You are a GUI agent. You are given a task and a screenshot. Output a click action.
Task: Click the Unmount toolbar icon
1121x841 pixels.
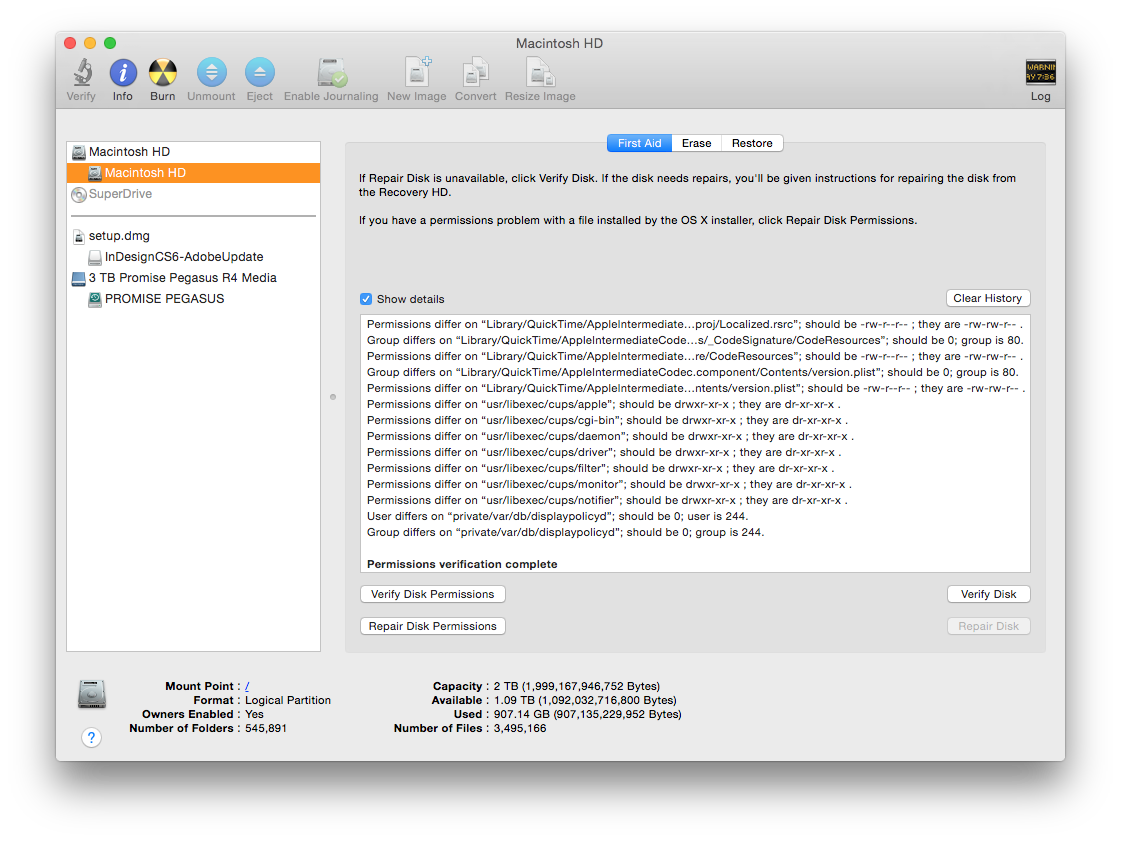(x=212, y=72)
